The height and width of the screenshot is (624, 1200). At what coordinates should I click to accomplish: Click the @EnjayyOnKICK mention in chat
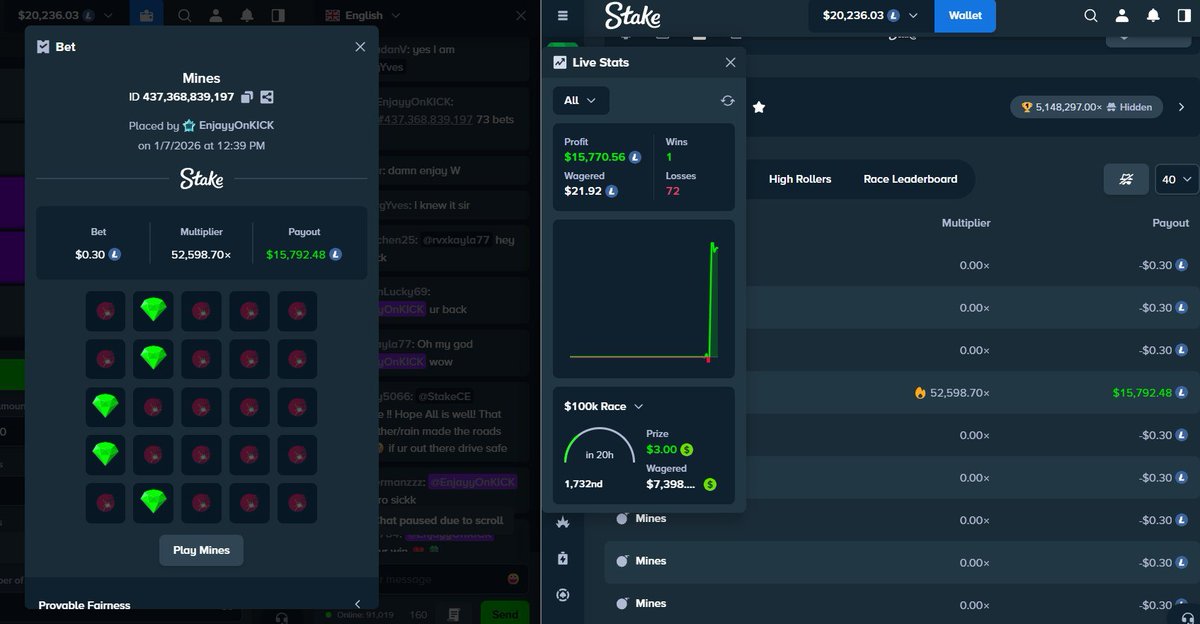(x=472, y=482)
